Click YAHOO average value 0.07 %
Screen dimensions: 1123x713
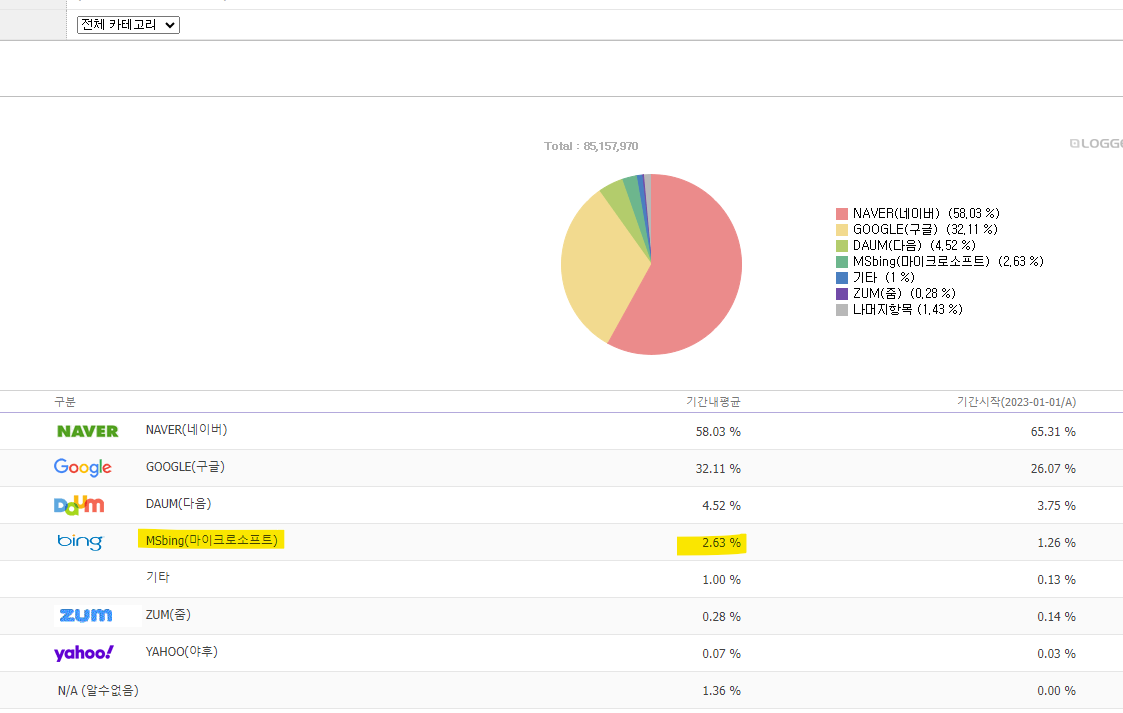[x=721, y=654]
